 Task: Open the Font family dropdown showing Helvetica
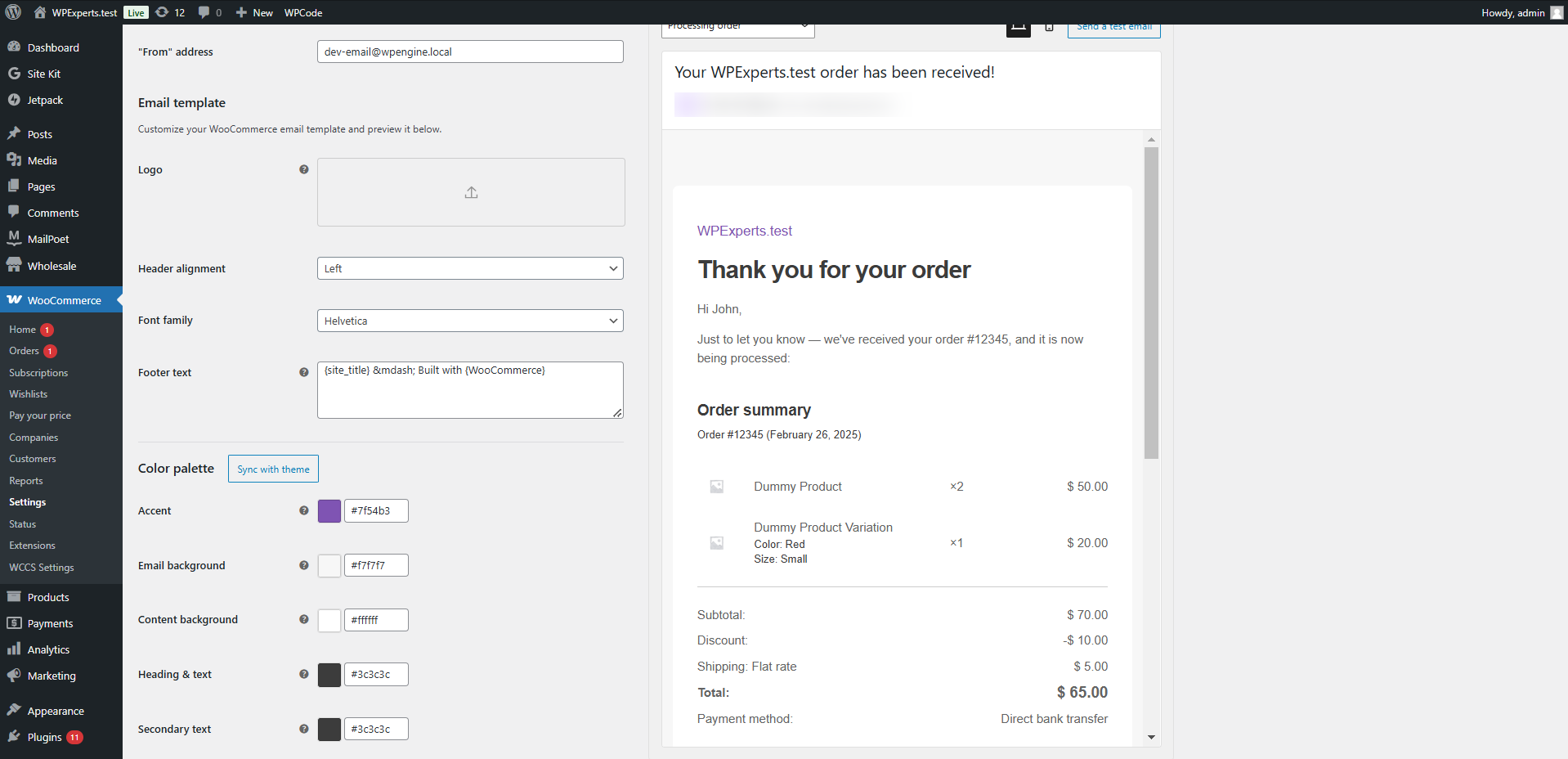pos(469,321)
